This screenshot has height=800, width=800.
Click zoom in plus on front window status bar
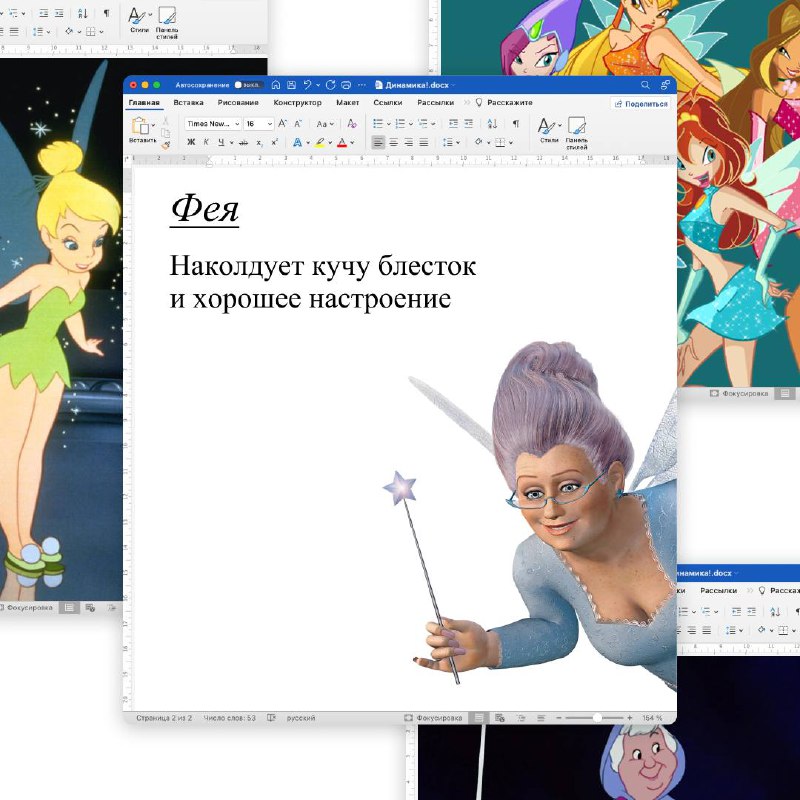tap(630, 717)
